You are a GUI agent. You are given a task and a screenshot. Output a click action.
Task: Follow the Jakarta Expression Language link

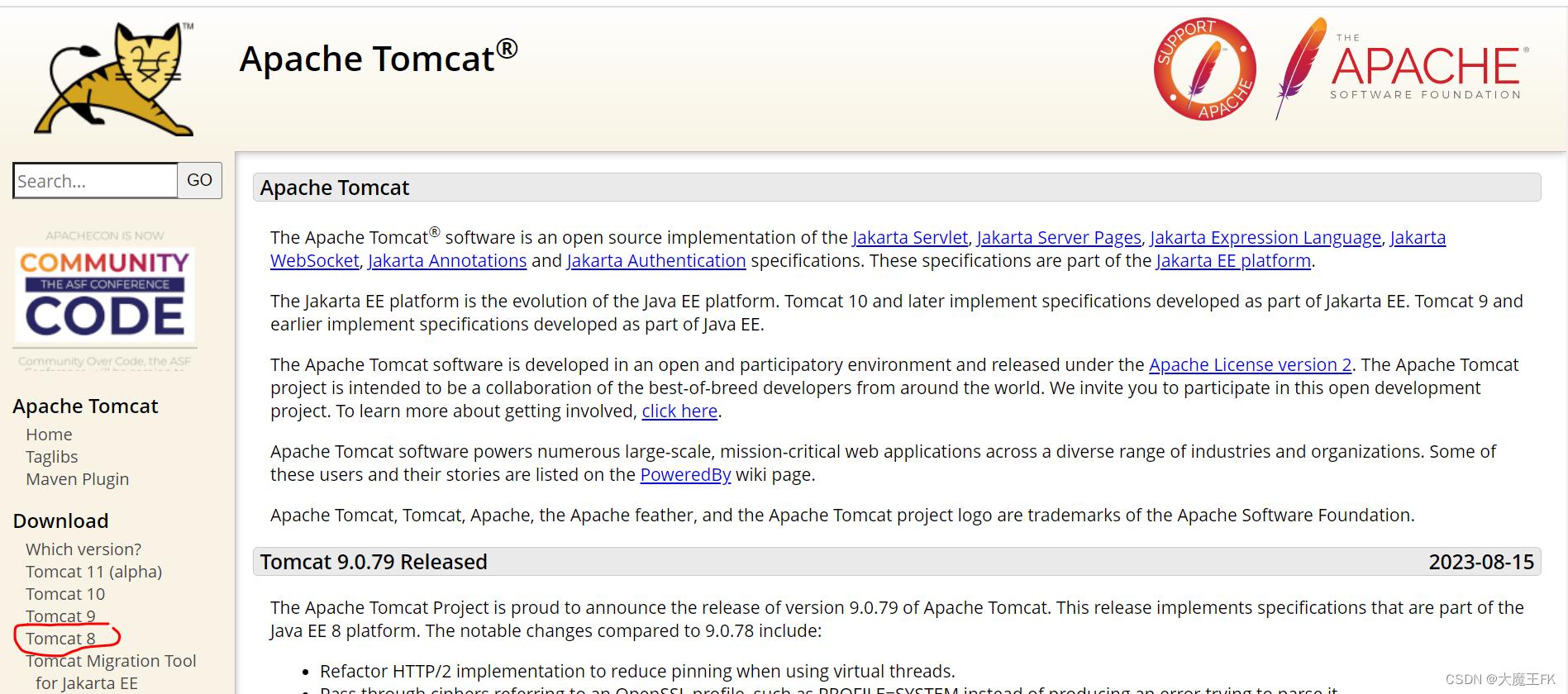(1265, 238)
